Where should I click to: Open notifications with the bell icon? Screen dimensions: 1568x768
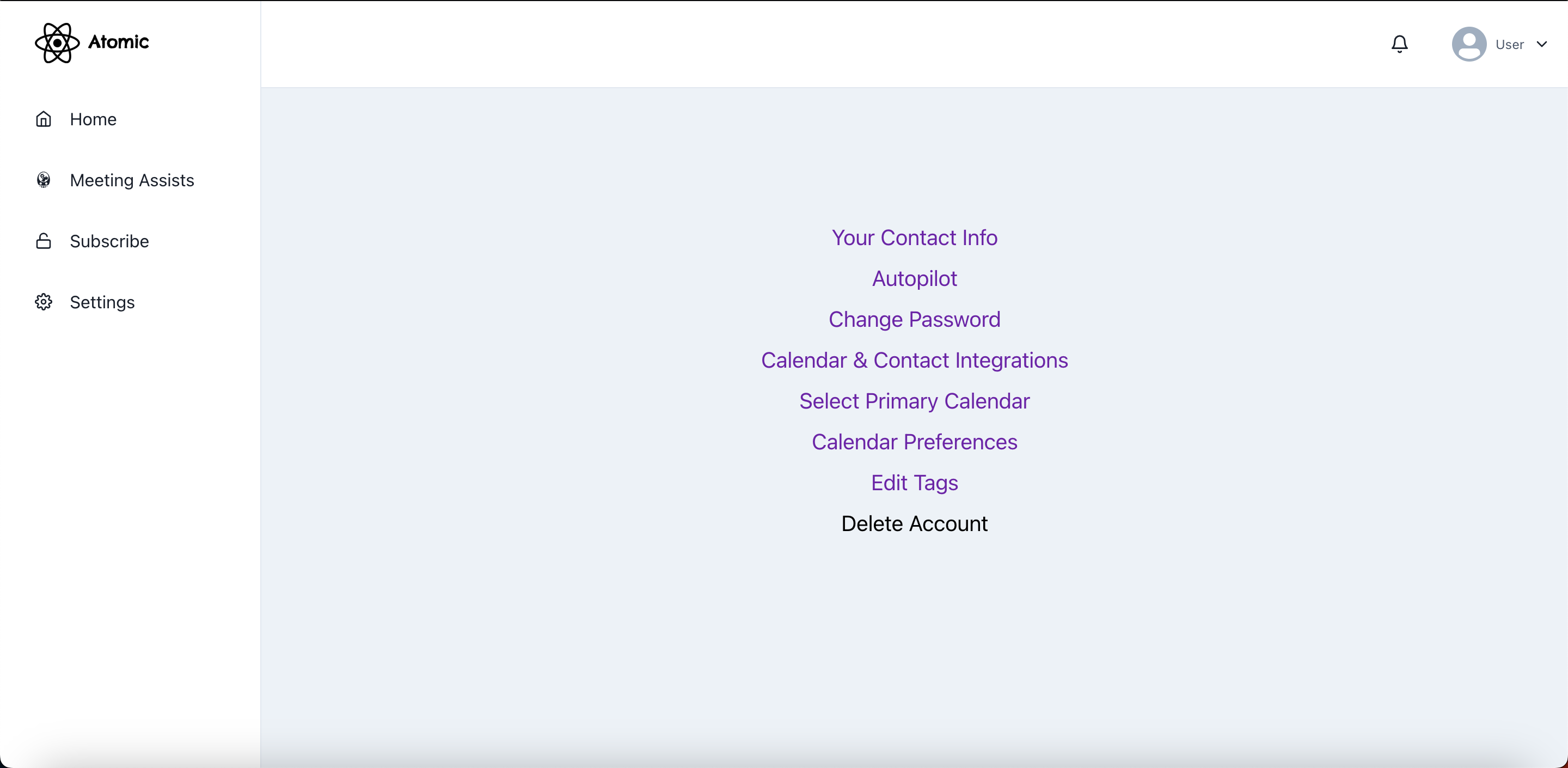[x=1399, y=44]
